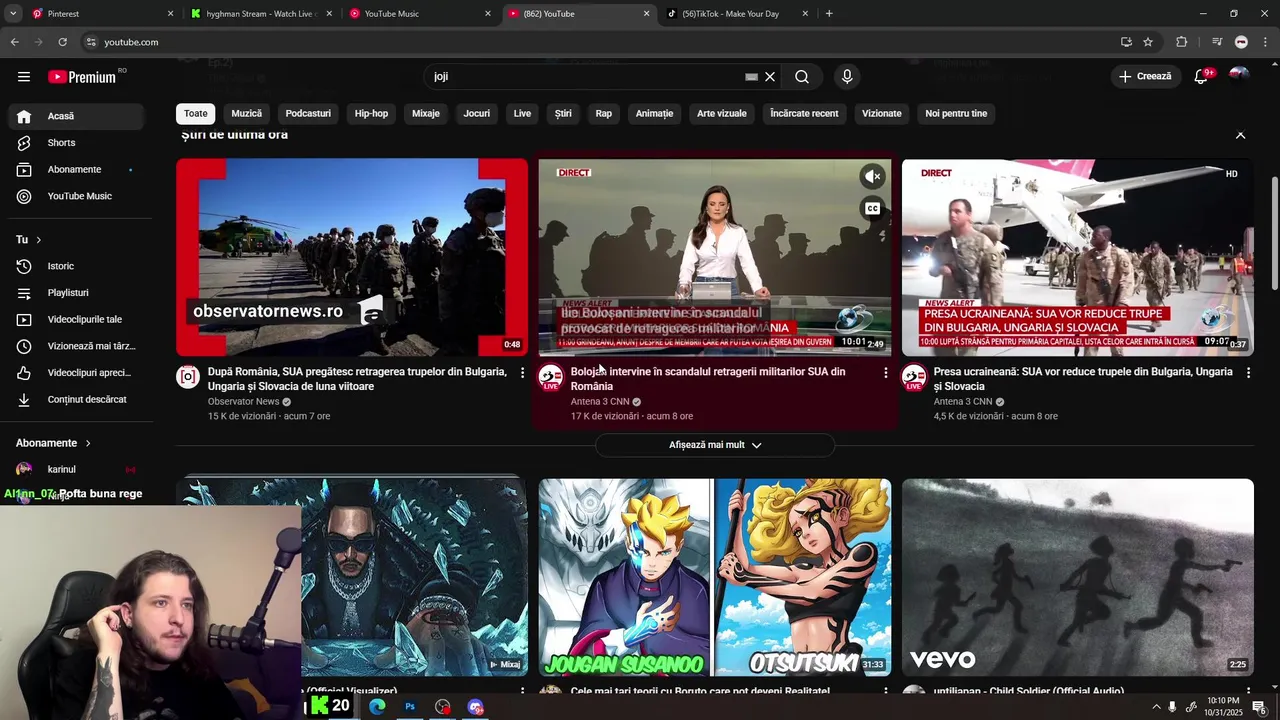Switch to the YouTube Music browser tab

point(418,14)
